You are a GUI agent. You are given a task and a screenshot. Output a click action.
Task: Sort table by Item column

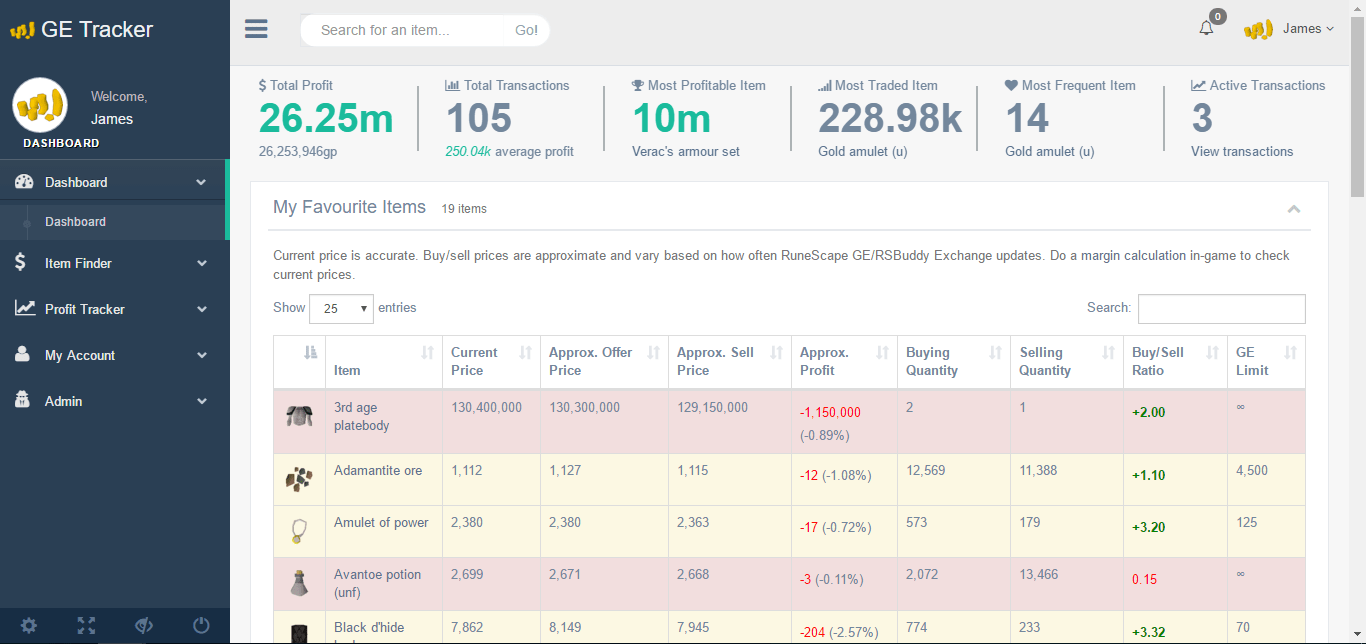(x=384, y=361)
